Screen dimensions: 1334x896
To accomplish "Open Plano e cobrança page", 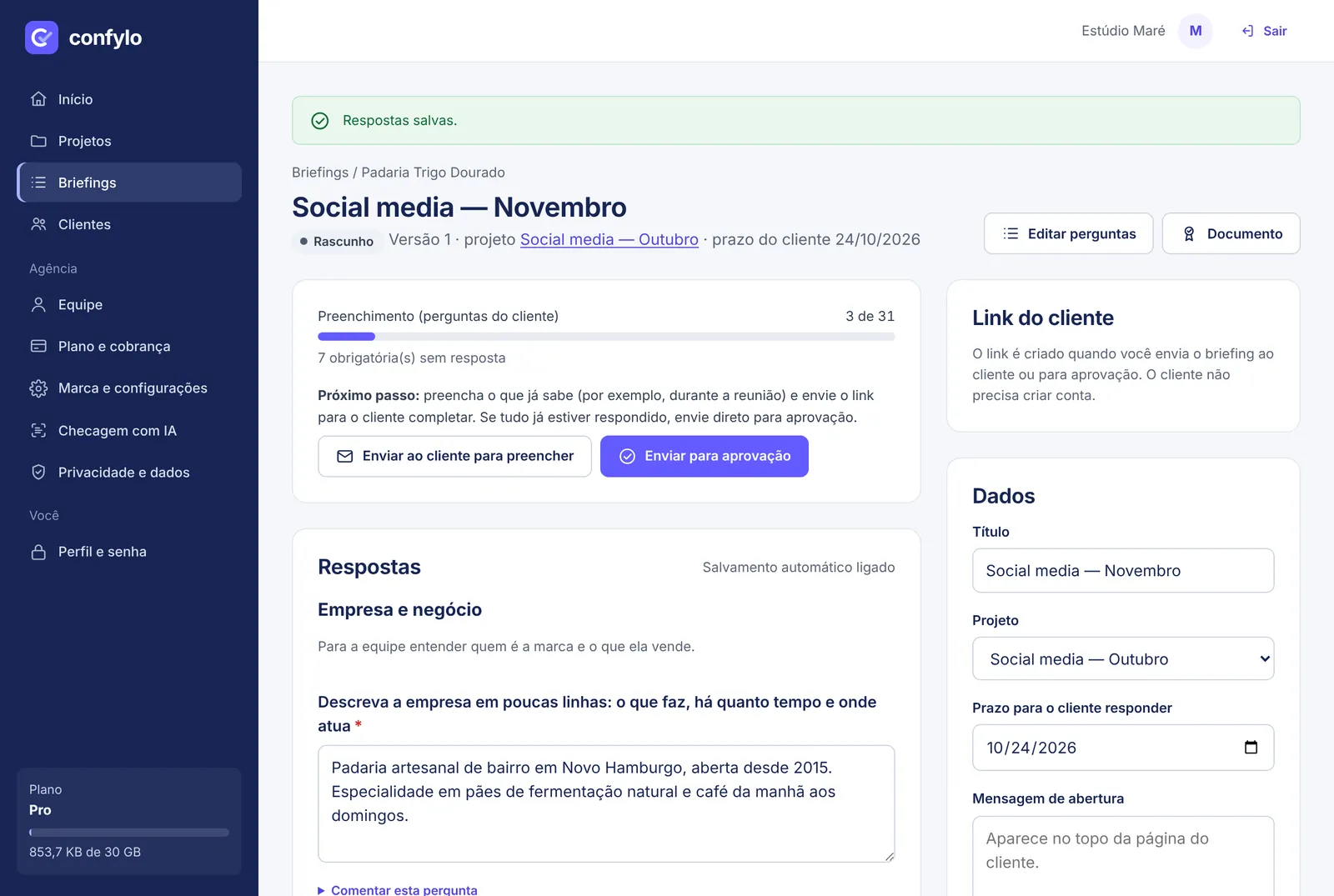I will pos(129,346).
